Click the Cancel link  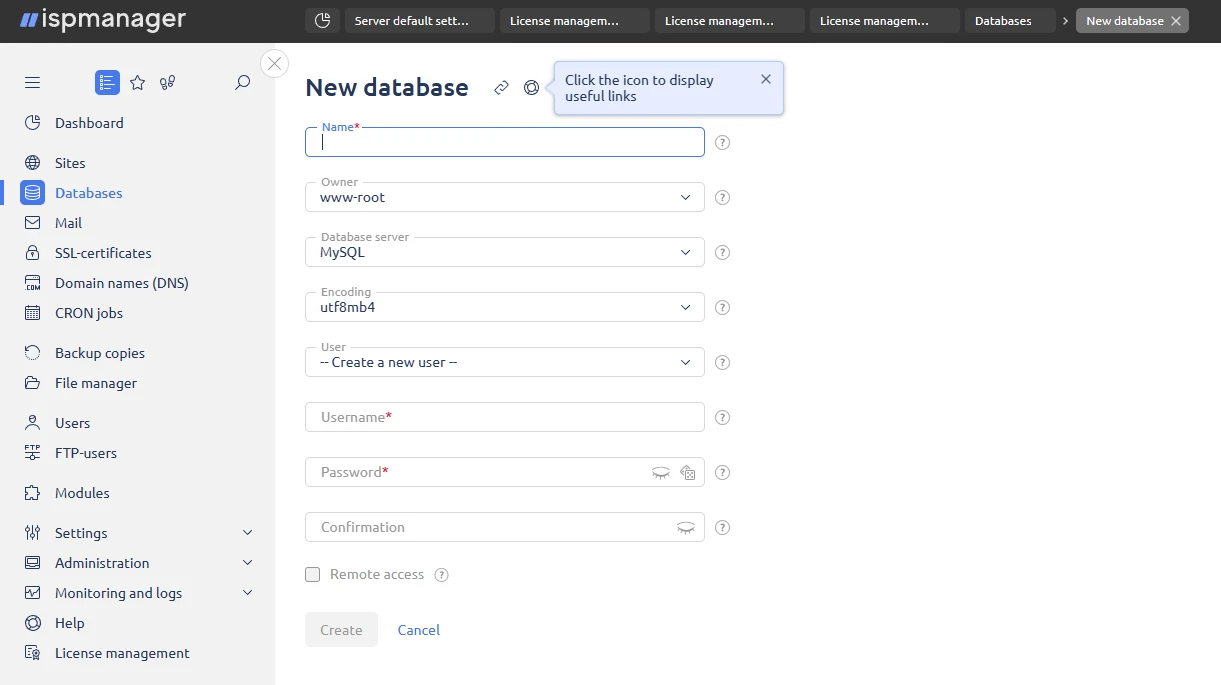tap(418, 630)
